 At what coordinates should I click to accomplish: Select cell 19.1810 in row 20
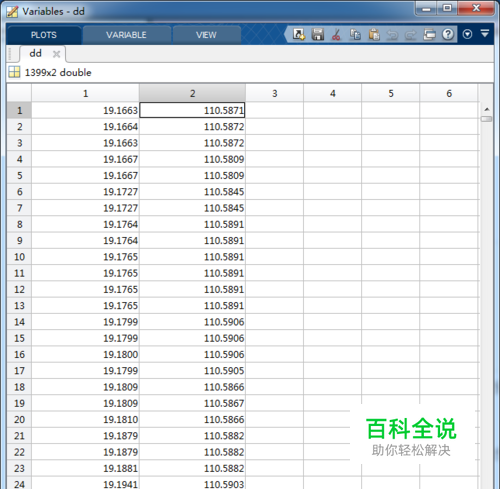point(85,420)
